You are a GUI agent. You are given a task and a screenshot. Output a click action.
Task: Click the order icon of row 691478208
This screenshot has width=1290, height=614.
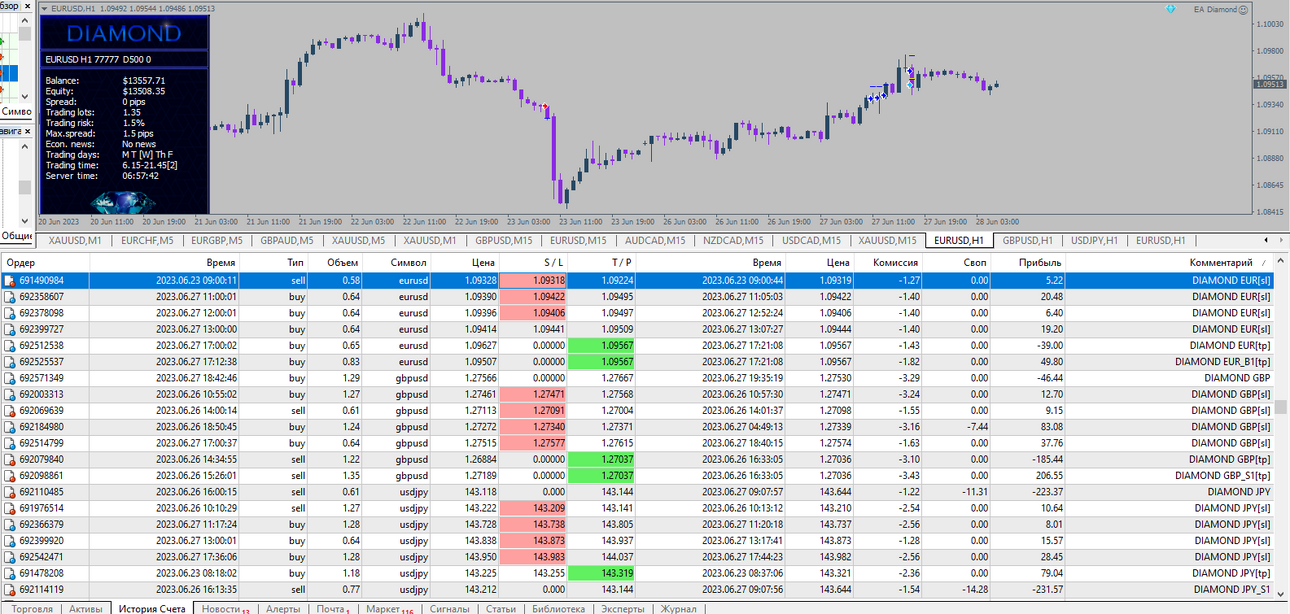[x=11, y=573]
